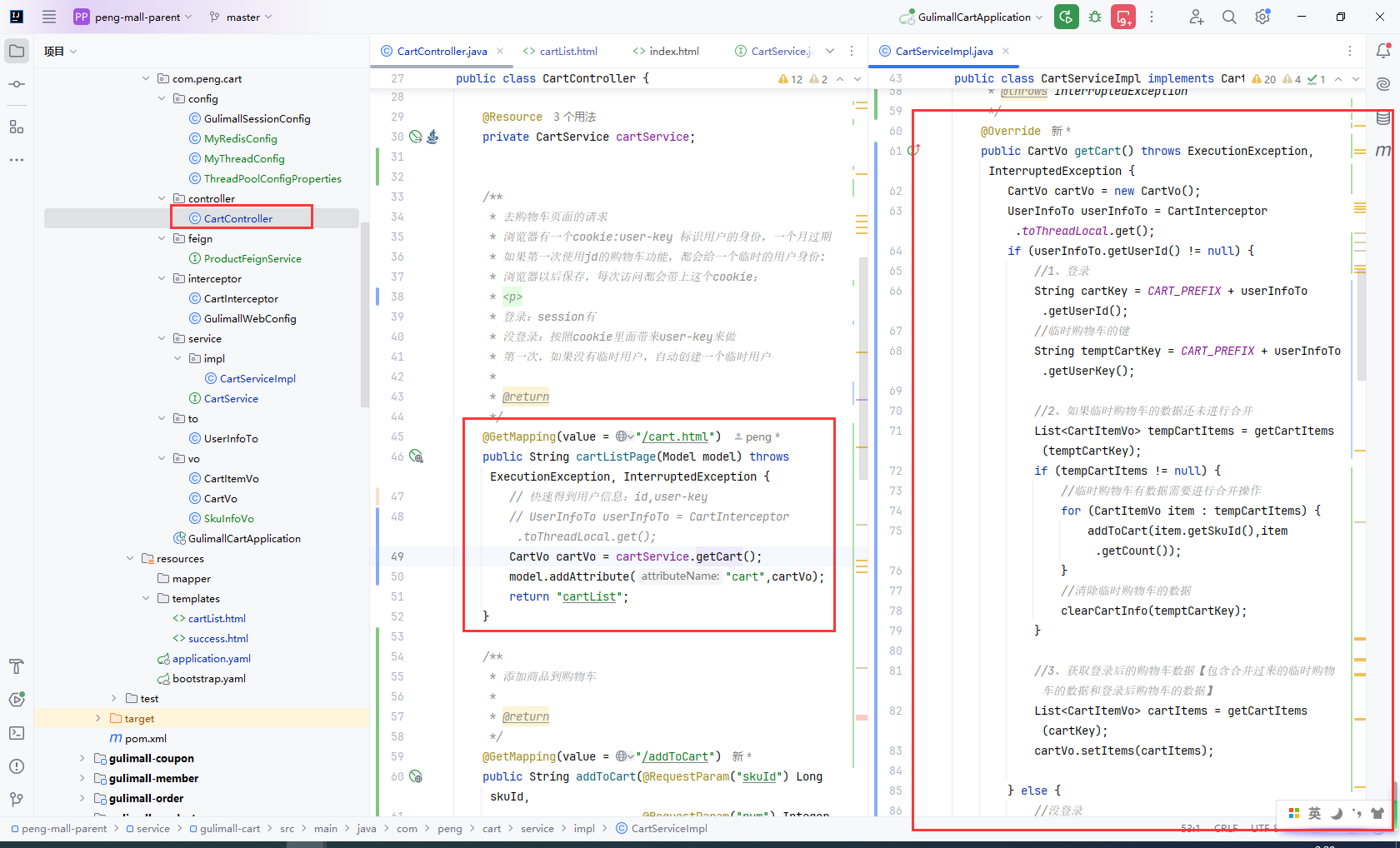
Task: Collapse the resources folder
Action: point(130,558)
